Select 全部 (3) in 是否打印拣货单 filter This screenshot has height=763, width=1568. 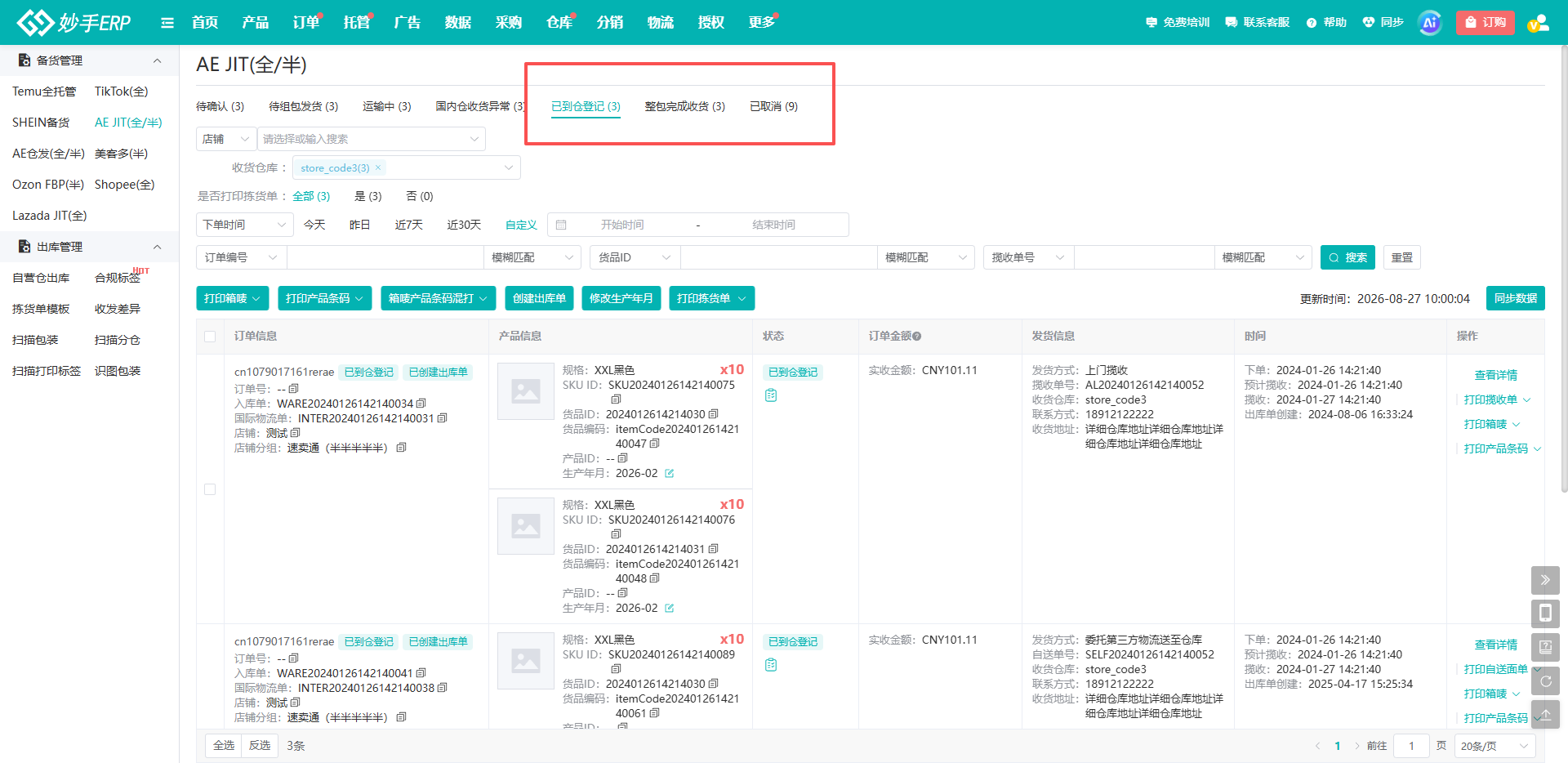tap(311, 196)
